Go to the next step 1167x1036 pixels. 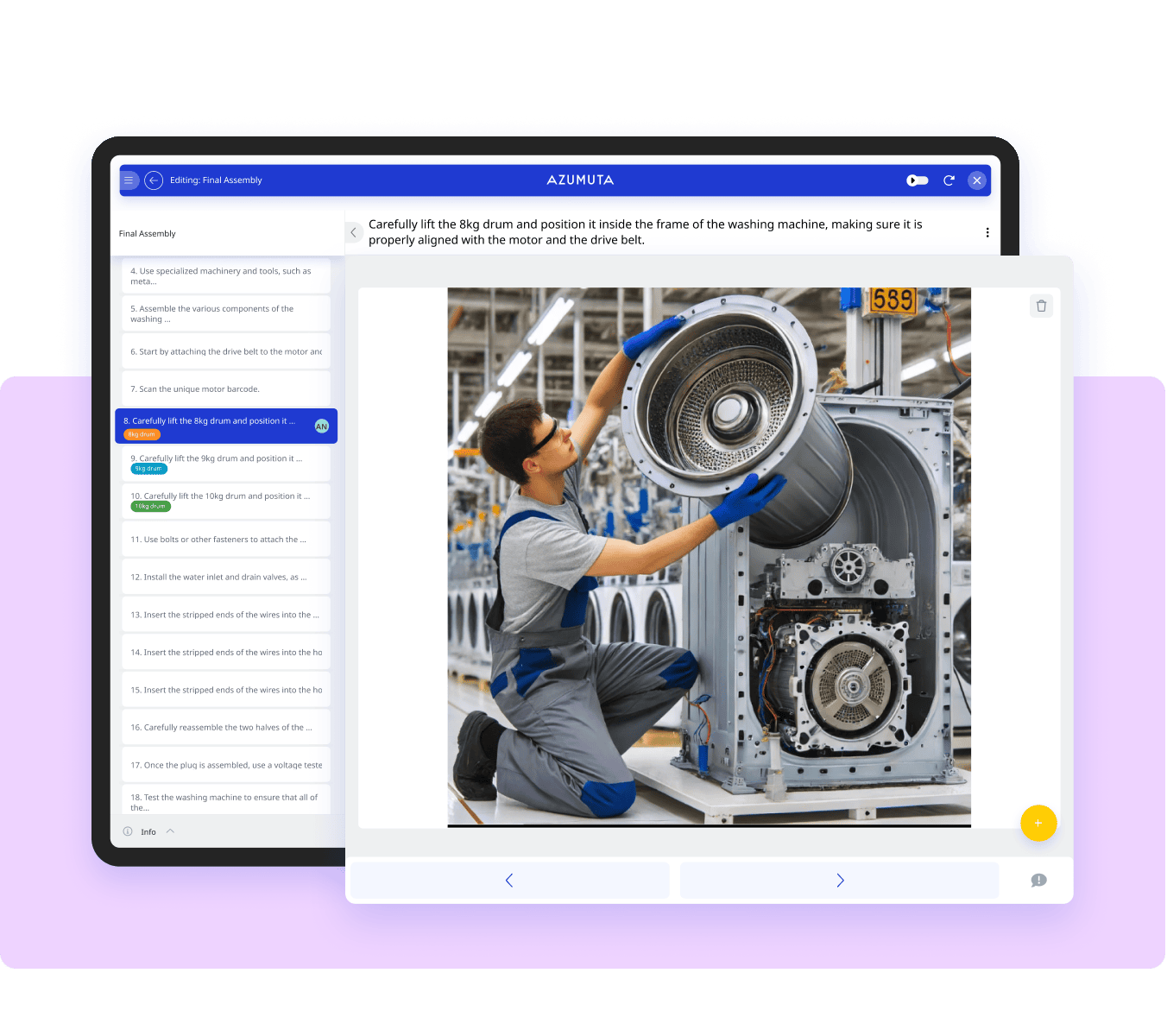pos(839,881)
